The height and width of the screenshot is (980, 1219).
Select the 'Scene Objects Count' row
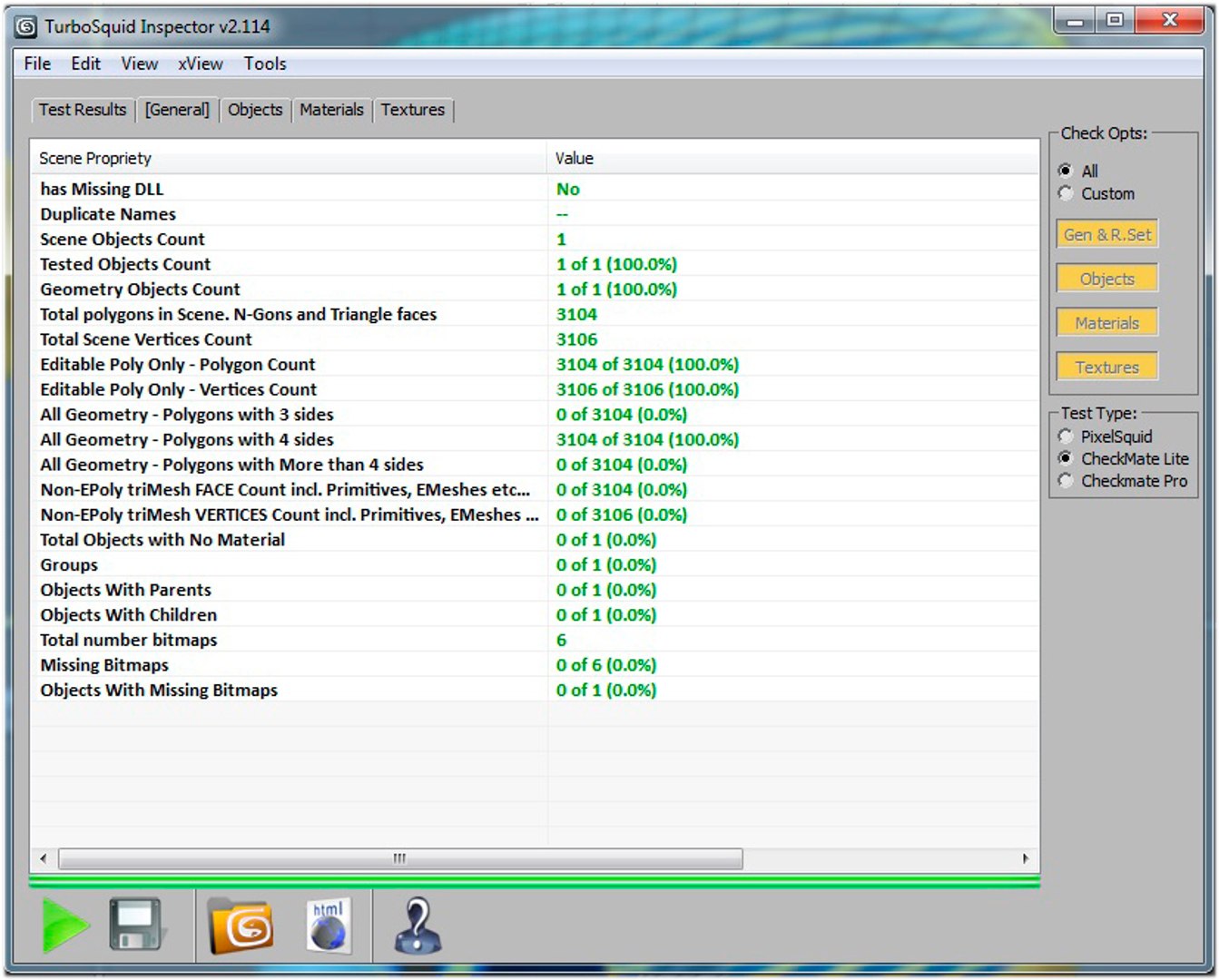click(535, 240)
